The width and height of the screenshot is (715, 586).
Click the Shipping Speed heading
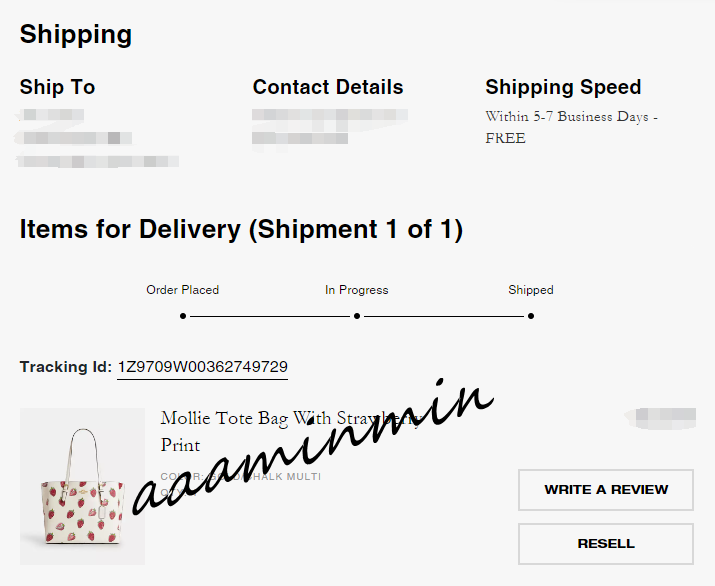[x=563, y=87]
